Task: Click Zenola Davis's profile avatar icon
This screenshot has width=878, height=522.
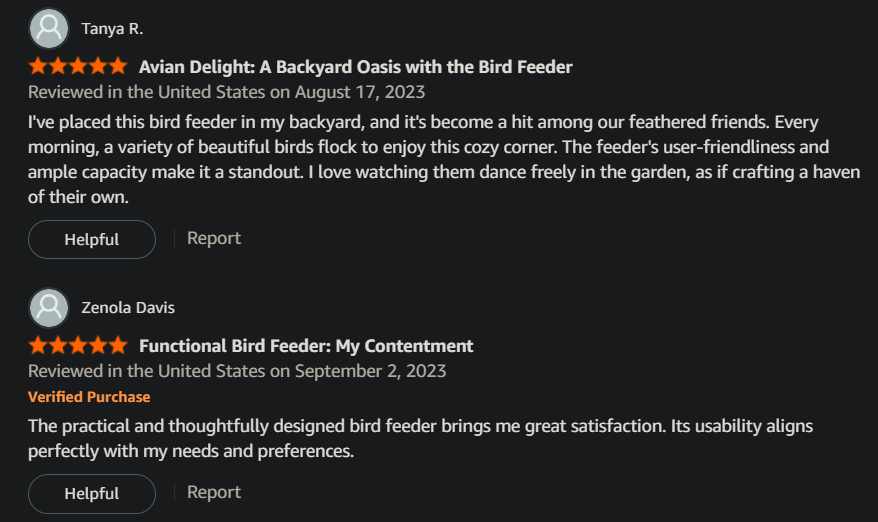Action: (50, 307)
